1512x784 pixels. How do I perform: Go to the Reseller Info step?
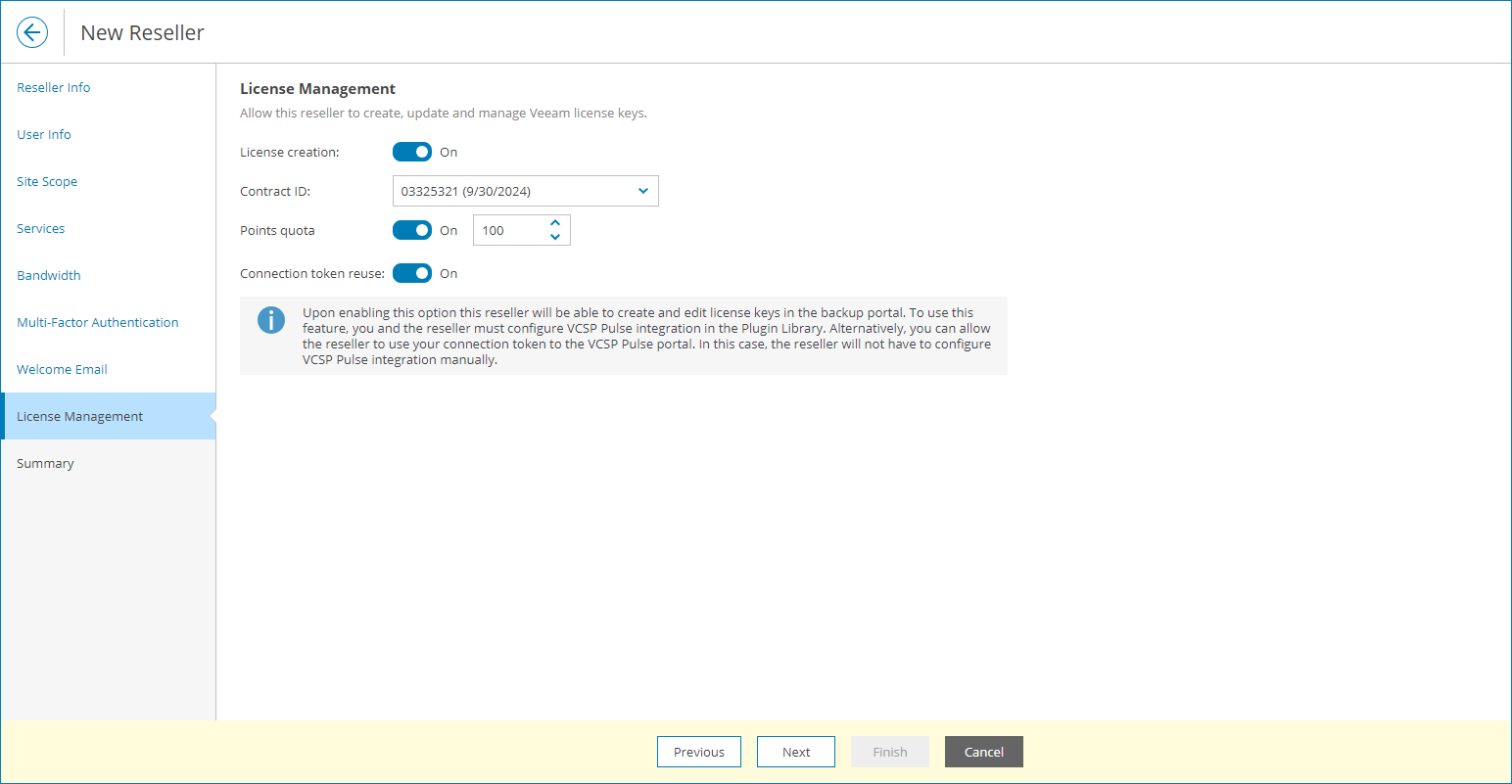tap(54, 87)
